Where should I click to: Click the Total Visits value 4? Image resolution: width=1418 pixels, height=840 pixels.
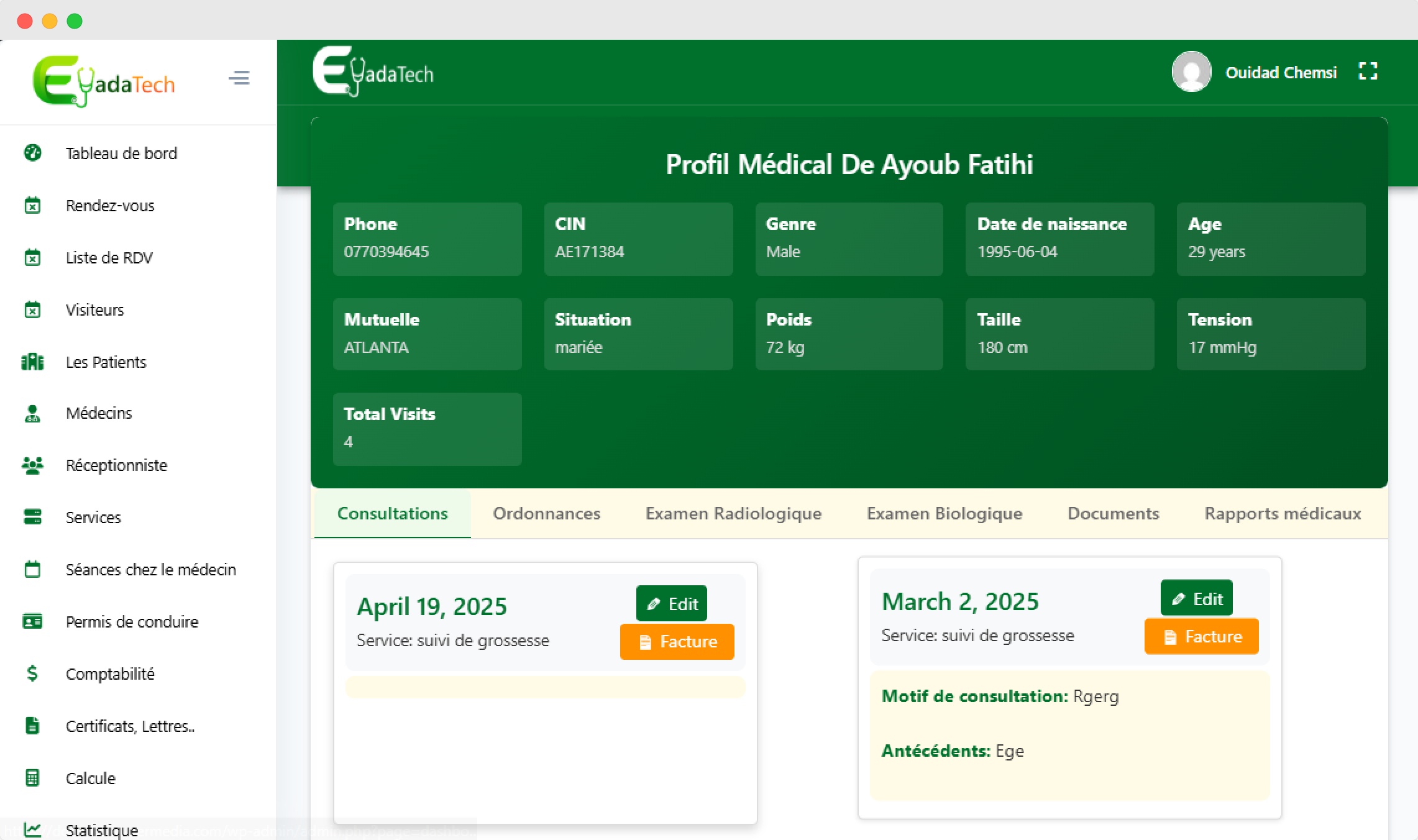[349, 442]
